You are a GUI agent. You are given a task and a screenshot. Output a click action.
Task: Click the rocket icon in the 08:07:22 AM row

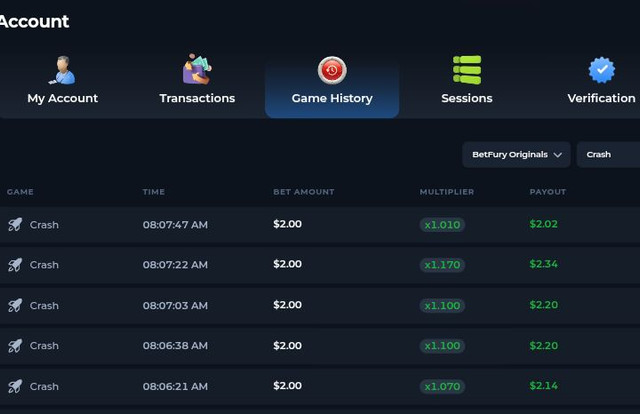coord(15,265)
